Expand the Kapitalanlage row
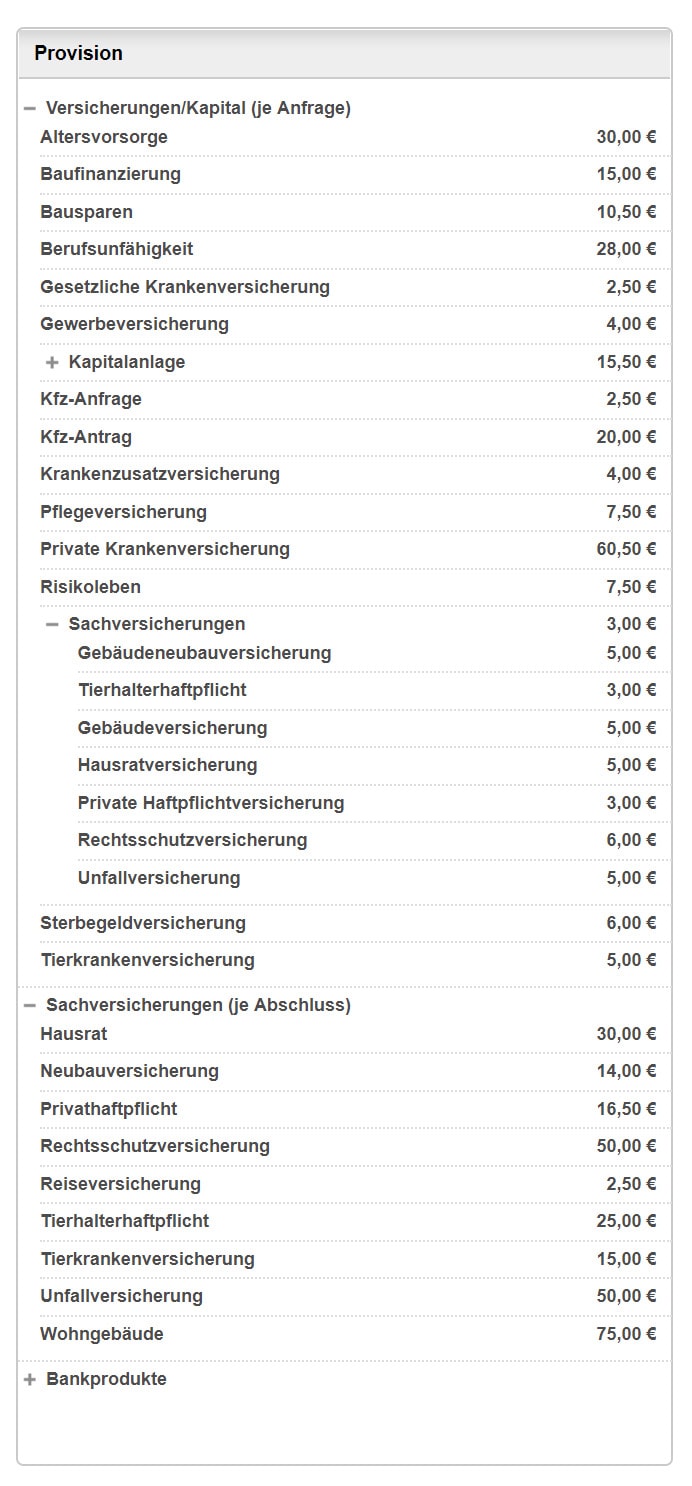 coord(53,362)
